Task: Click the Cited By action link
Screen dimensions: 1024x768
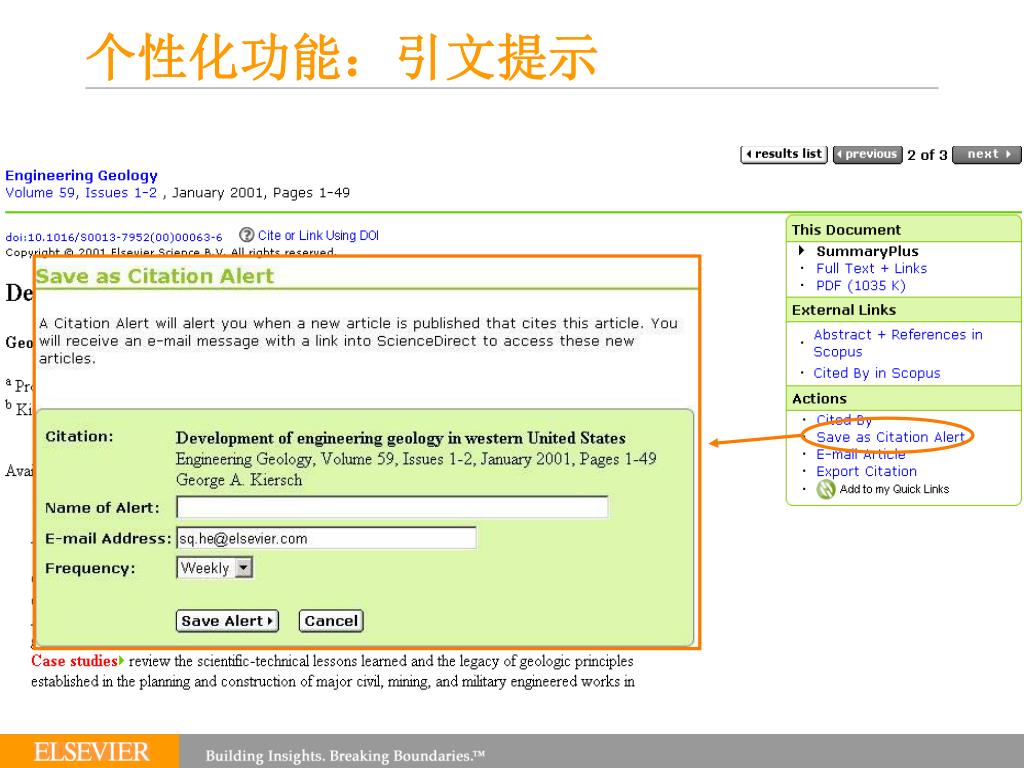Action: pyautogui.click(x=844, y=420)
